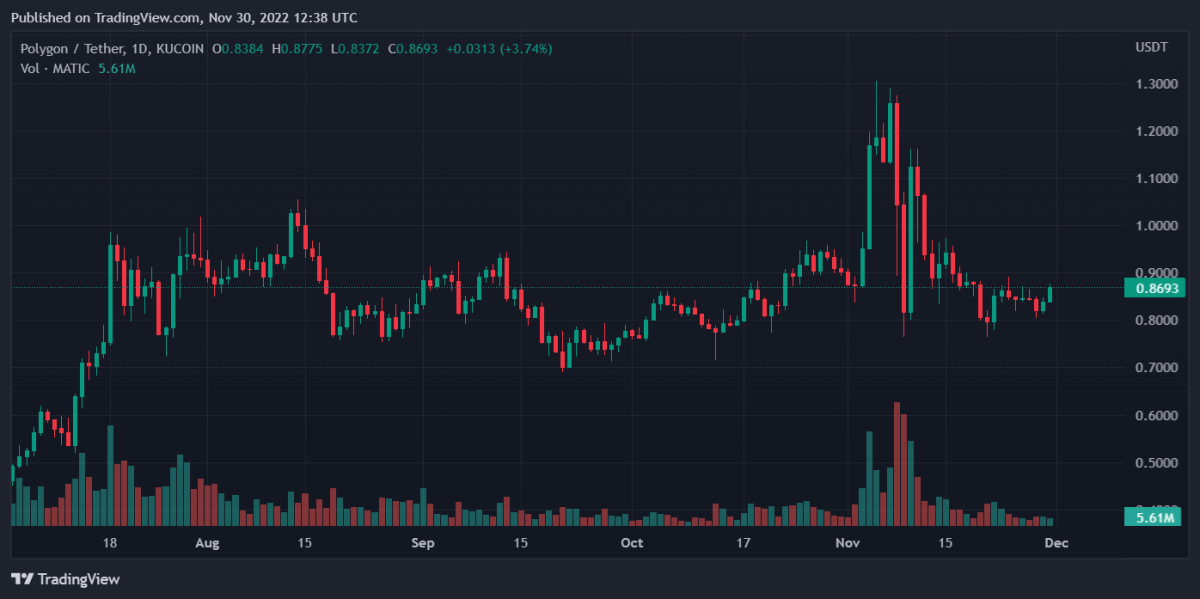Viewport: 1200px width, 599px height.
Task: Click the Dec label on the time axis
Action: tap(1057, 543)
